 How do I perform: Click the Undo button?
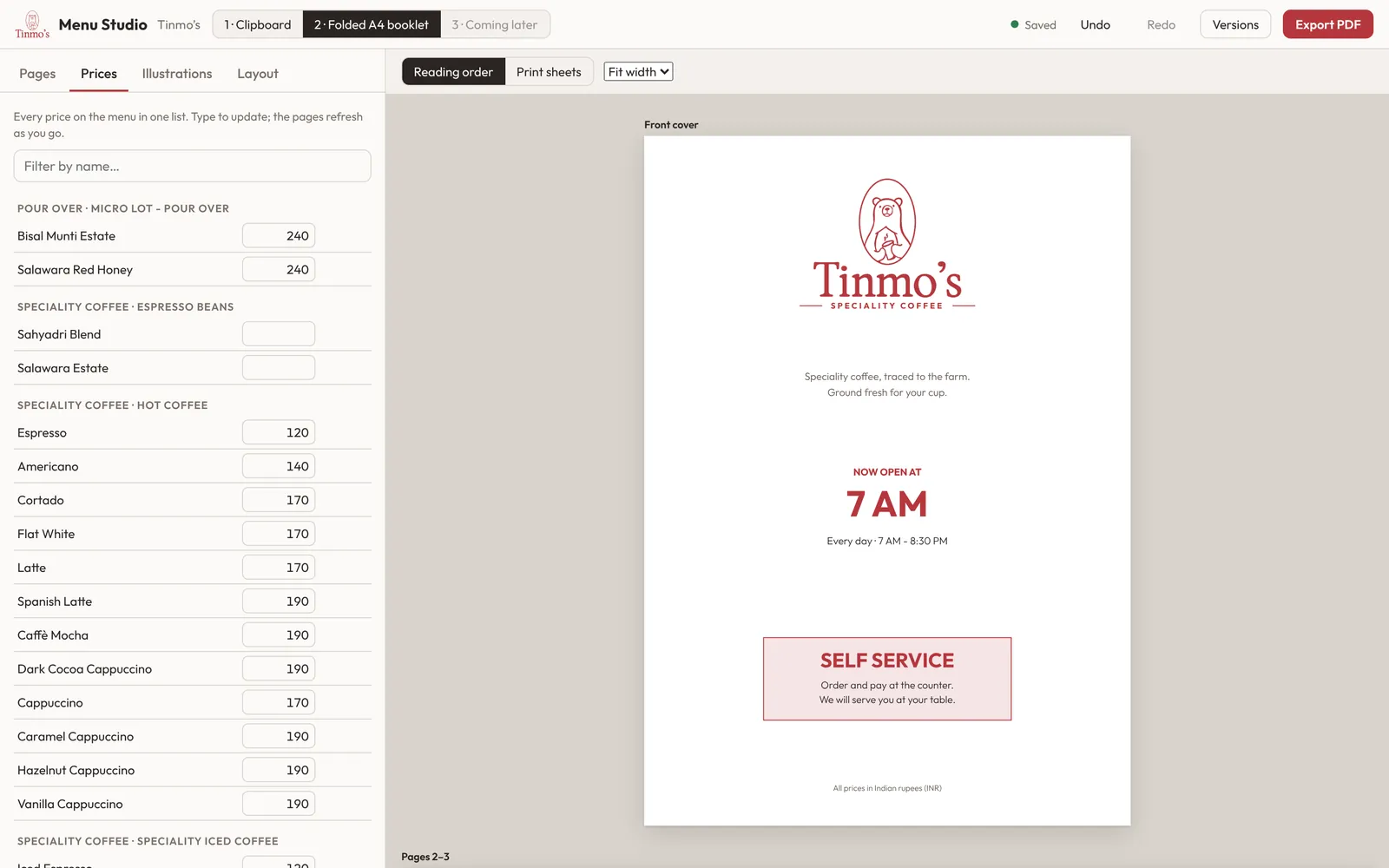pyautogui.click(x=1096, y=24)
